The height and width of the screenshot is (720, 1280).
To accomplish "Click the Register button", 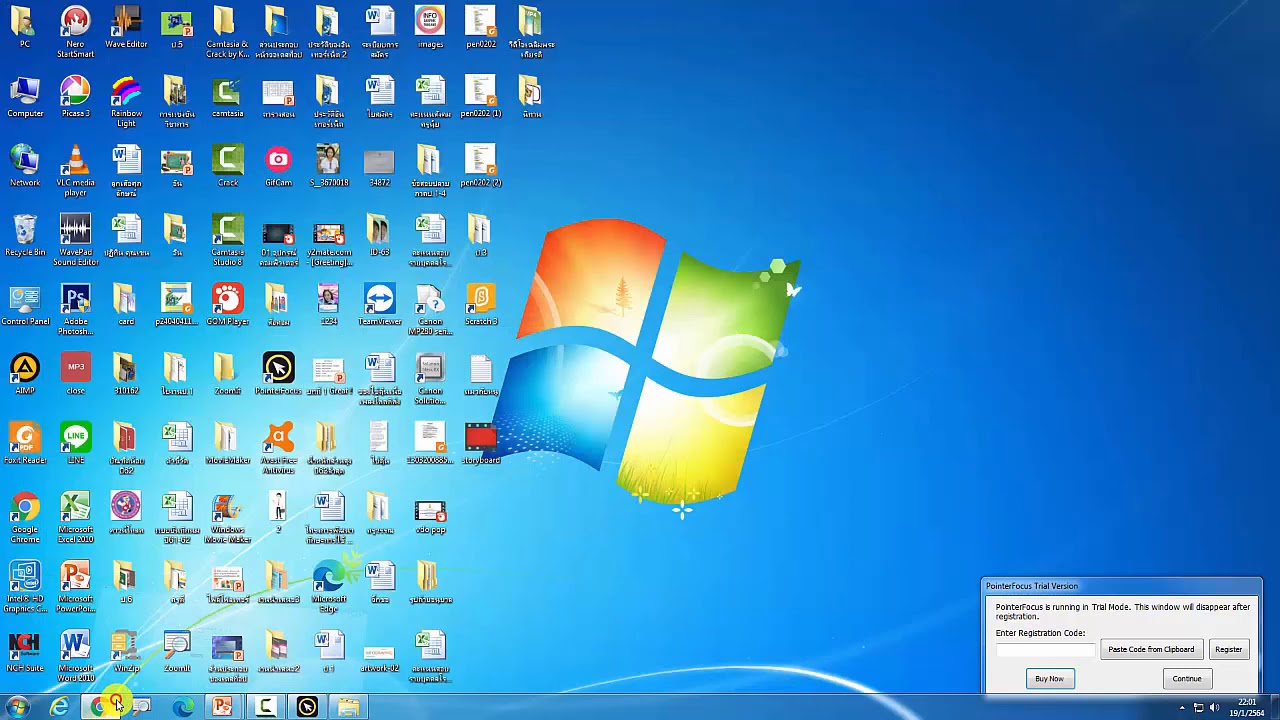I will [1228, 649].
